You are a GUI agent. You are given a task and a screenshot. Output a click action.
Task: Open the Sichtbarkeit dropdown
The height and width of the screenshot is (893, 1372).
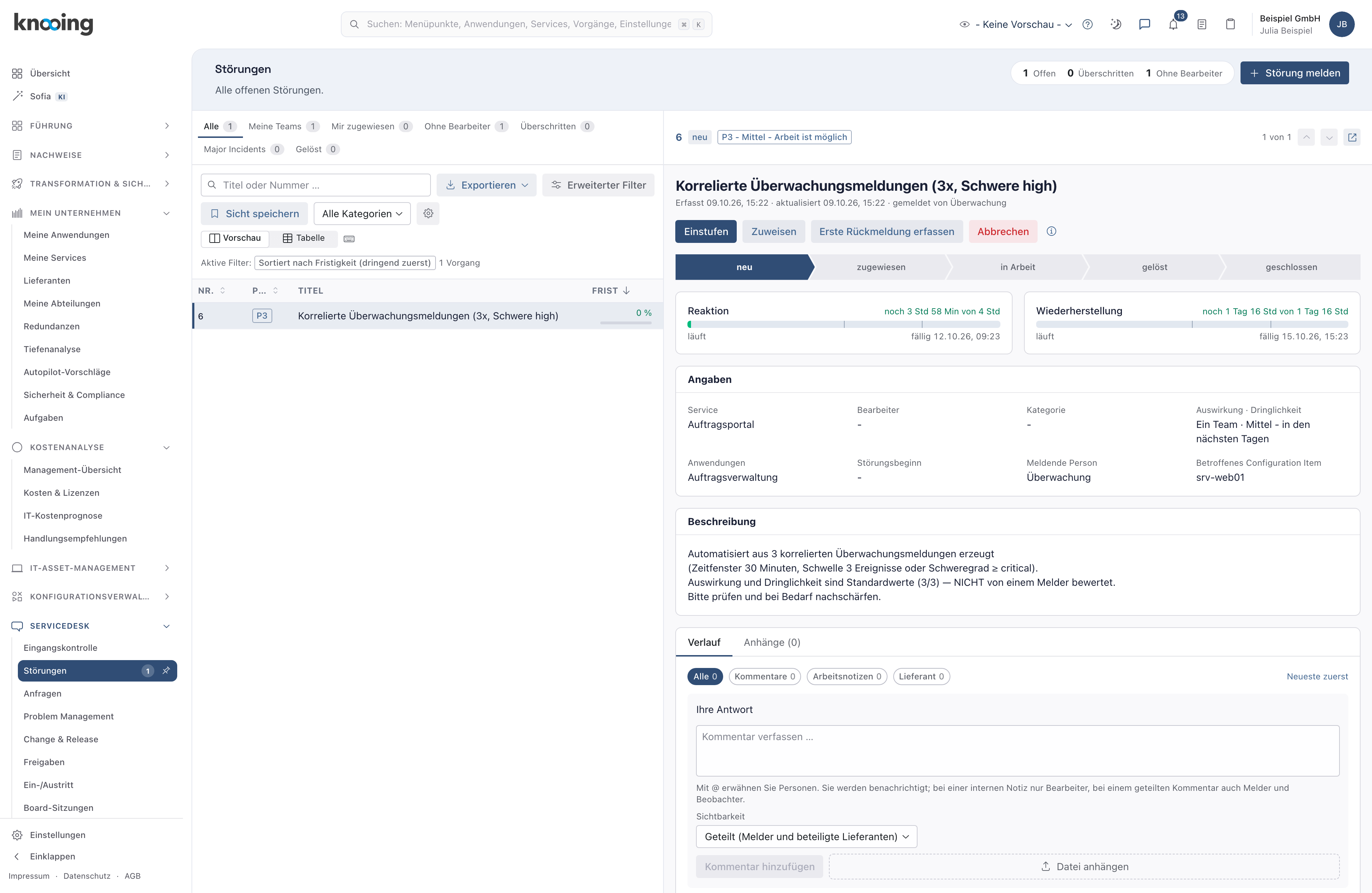click(x=806, y=837)
